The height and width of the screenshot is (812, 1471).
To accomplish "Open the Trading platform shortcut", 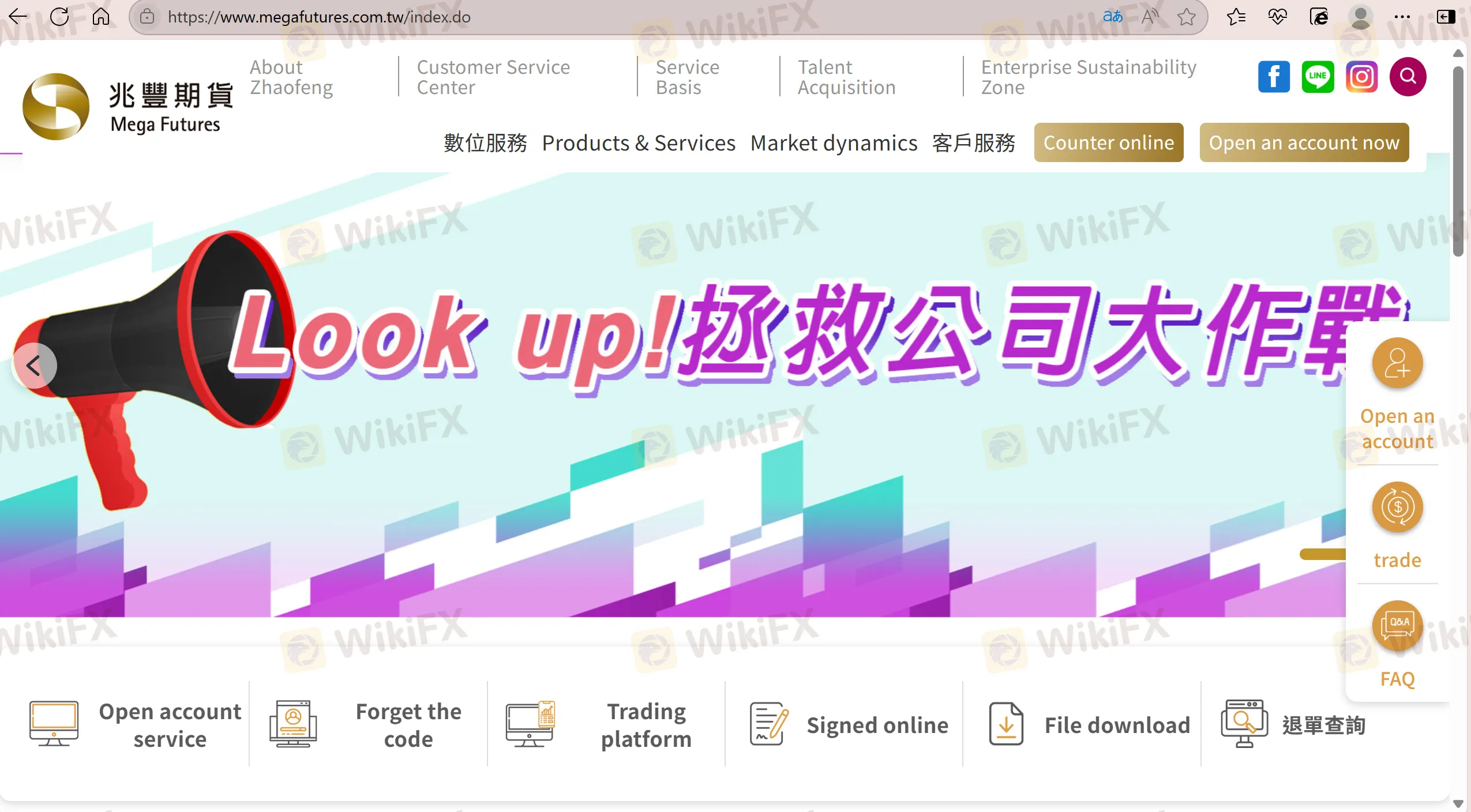I will tap(646, 724).
